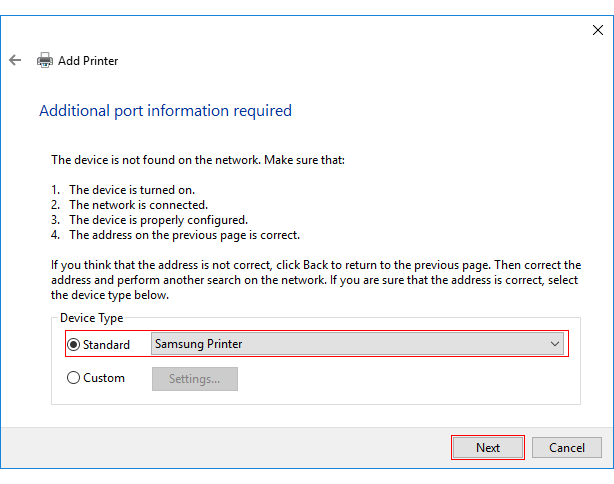Click the line 'The device is properly configured'
This screenshot has height=484, width=614.
tap(157, 219)
